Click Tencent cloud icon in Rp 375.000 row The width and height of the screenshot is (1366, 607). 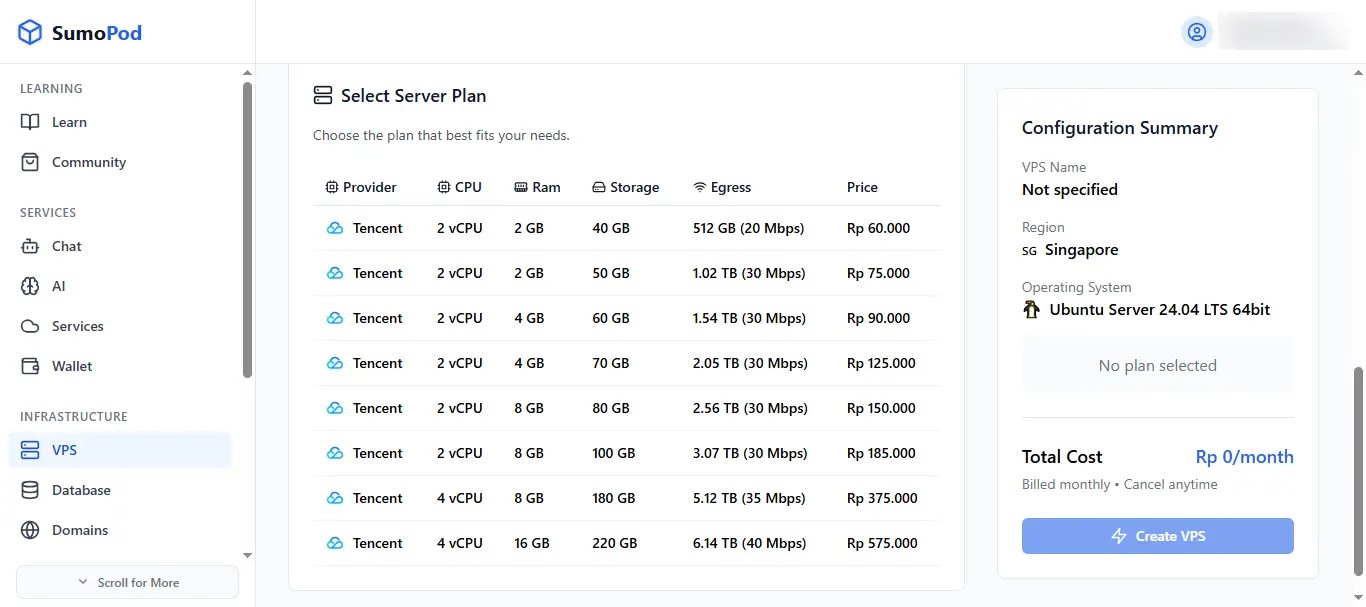[335, 498]
